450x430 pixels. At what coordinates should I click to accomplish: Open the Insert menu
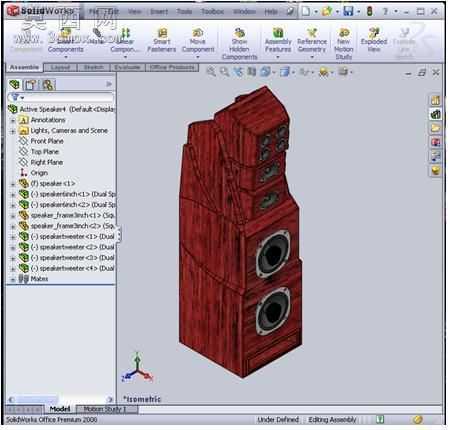159,12
